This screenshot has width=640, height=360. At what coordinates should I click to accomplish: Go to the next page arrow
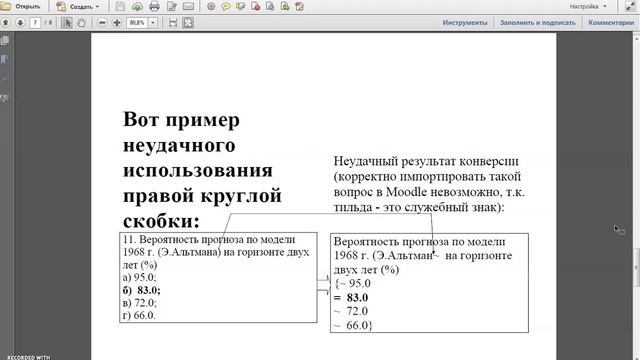pyautogui.click(x=20, y=22)
